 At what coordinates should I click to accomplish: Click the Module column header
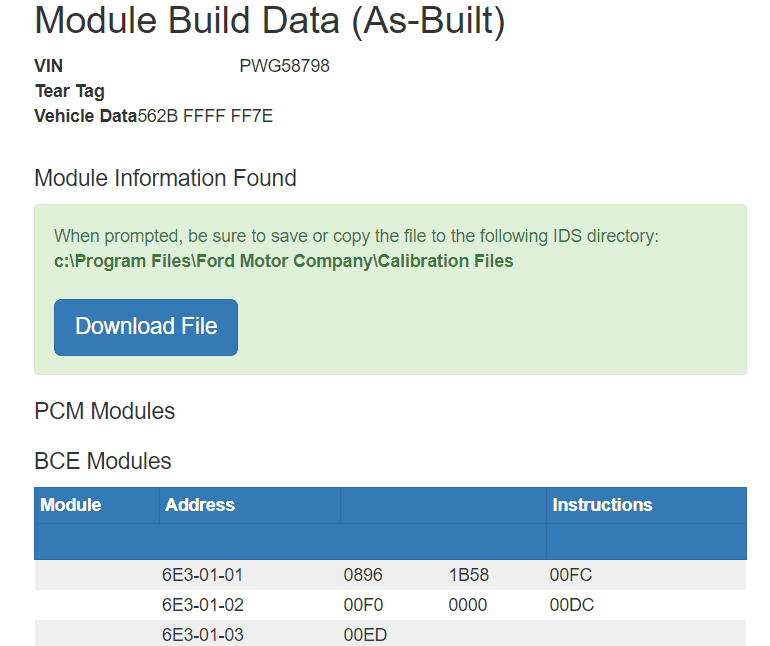[x=71, y=505]
